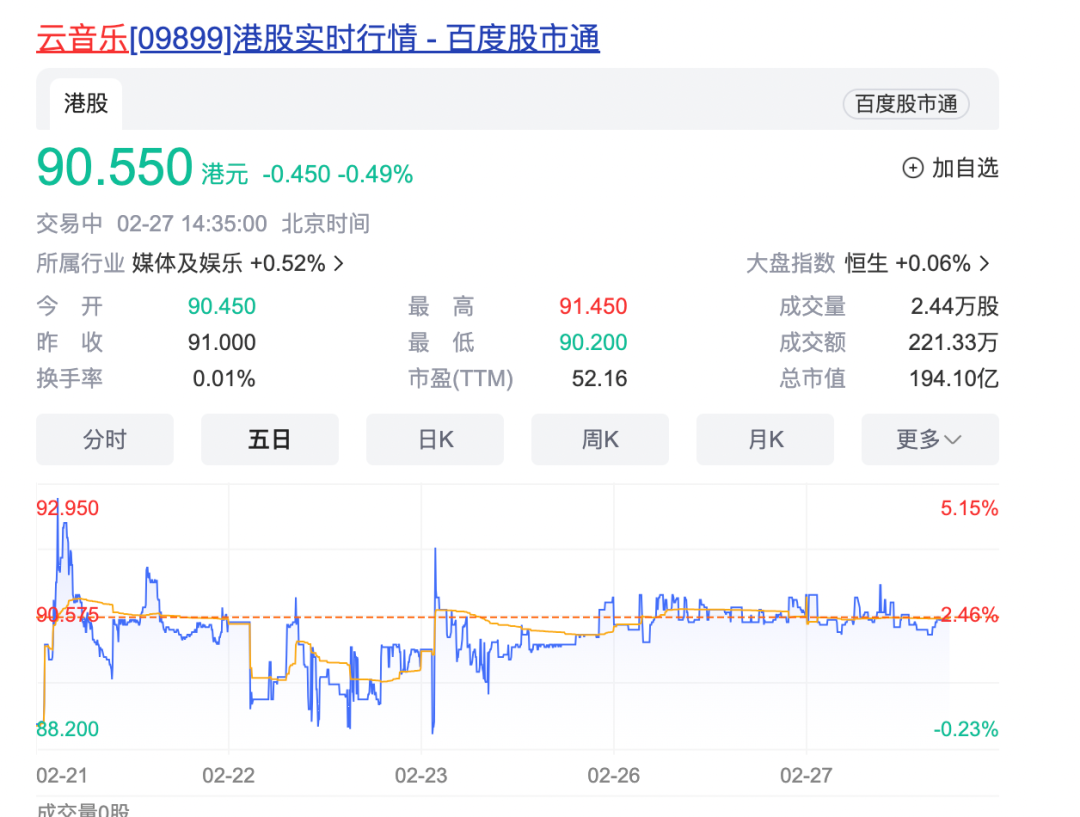Click the 成交额 value 221.33万

(953, 342)
